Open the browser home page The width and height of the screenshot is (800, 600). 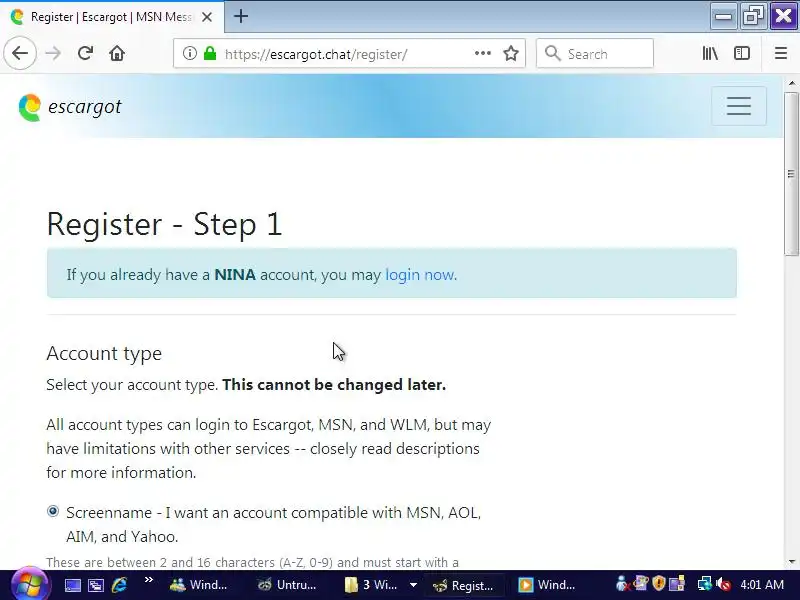coord(117,53)
